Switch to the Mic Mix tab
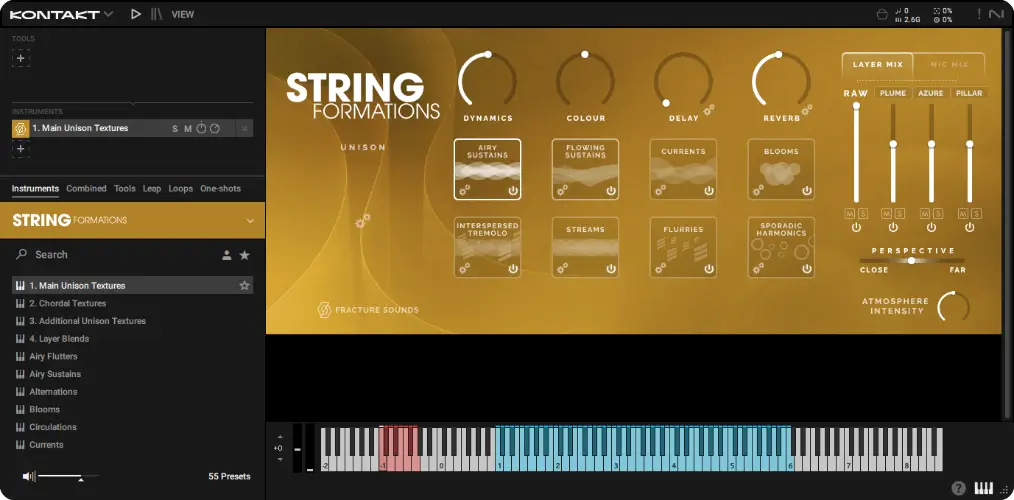The width and height of the screenshot is (1014, 500). tap(949, 65)
